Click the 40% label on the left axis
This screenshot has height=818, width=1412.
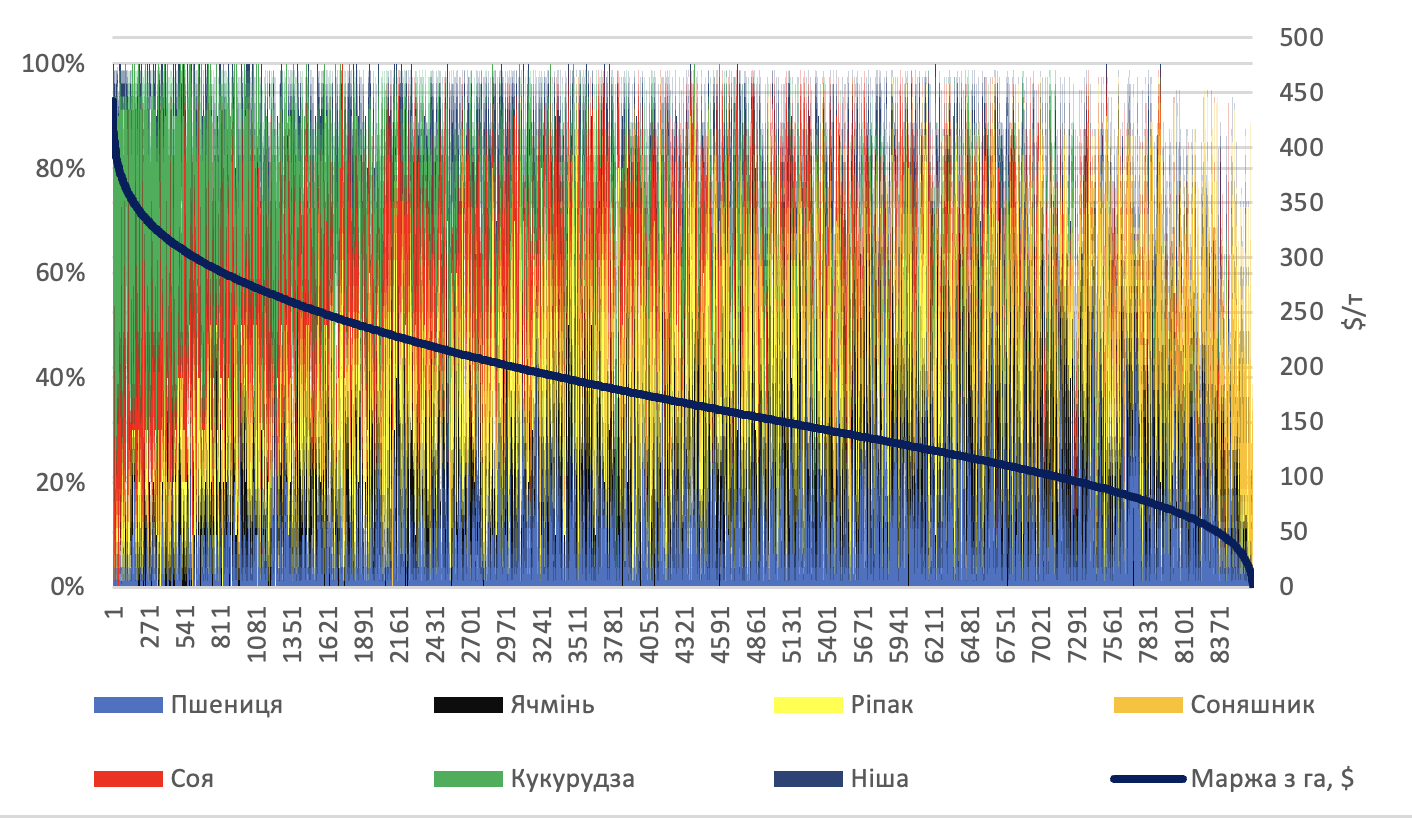(x=60, y=378)
